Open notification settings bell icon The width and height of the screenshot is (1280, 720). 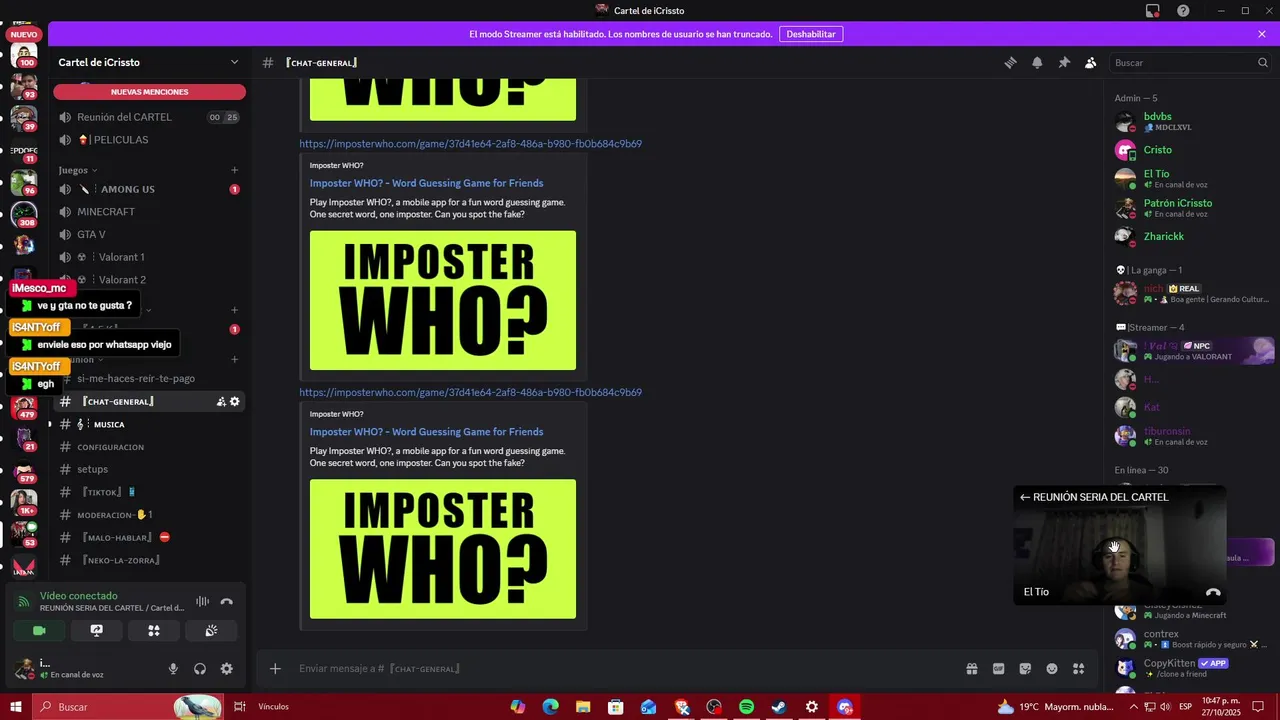click(1037, 62)
